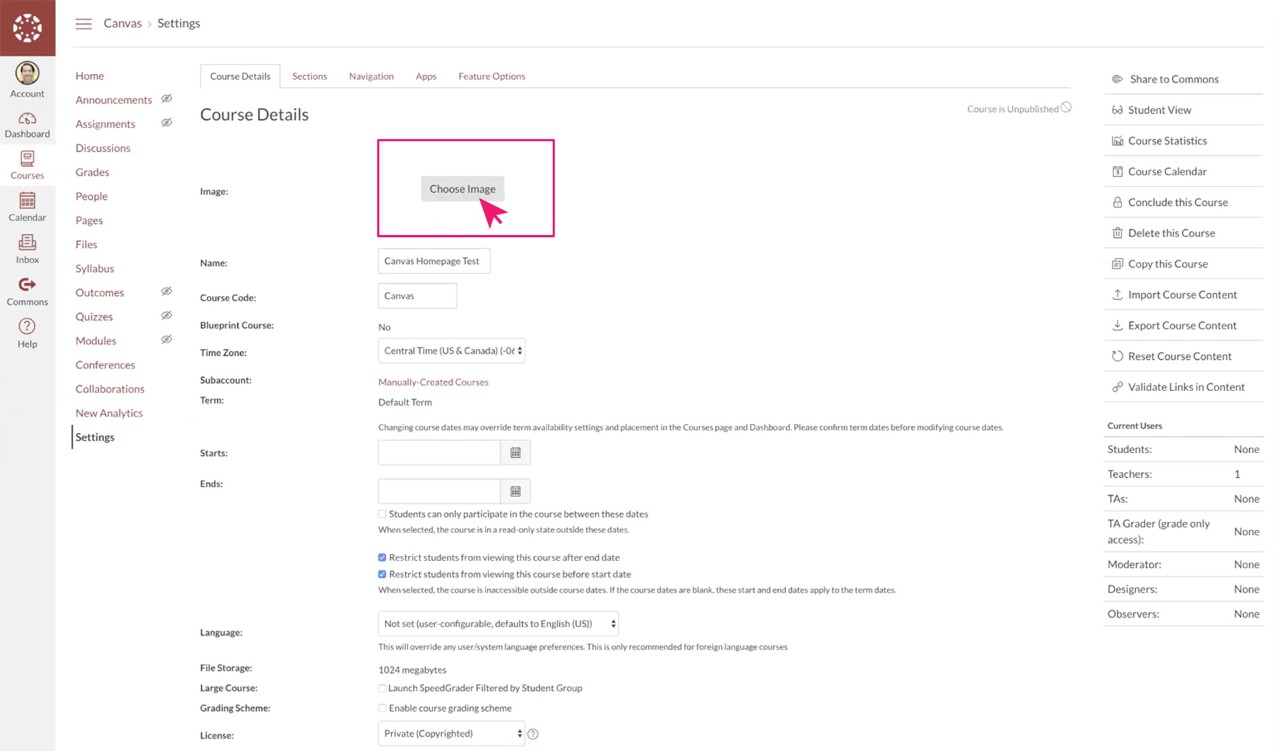Viewport: 1280px width, 751px height.
Task: Click the License help question mark icon
Action: pyautogui.click(x=533, y=734)
